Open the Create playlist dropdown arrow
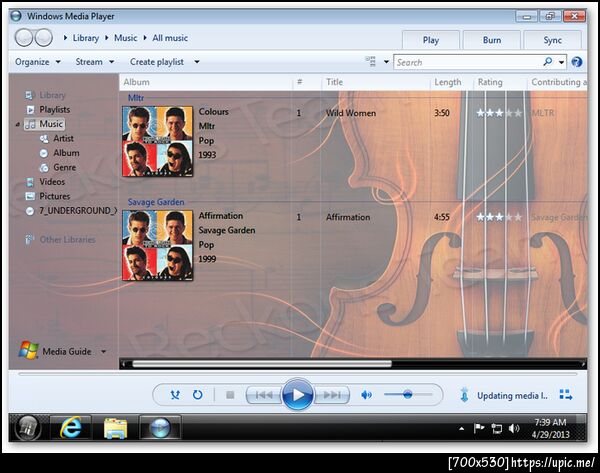 coord(197,62)
